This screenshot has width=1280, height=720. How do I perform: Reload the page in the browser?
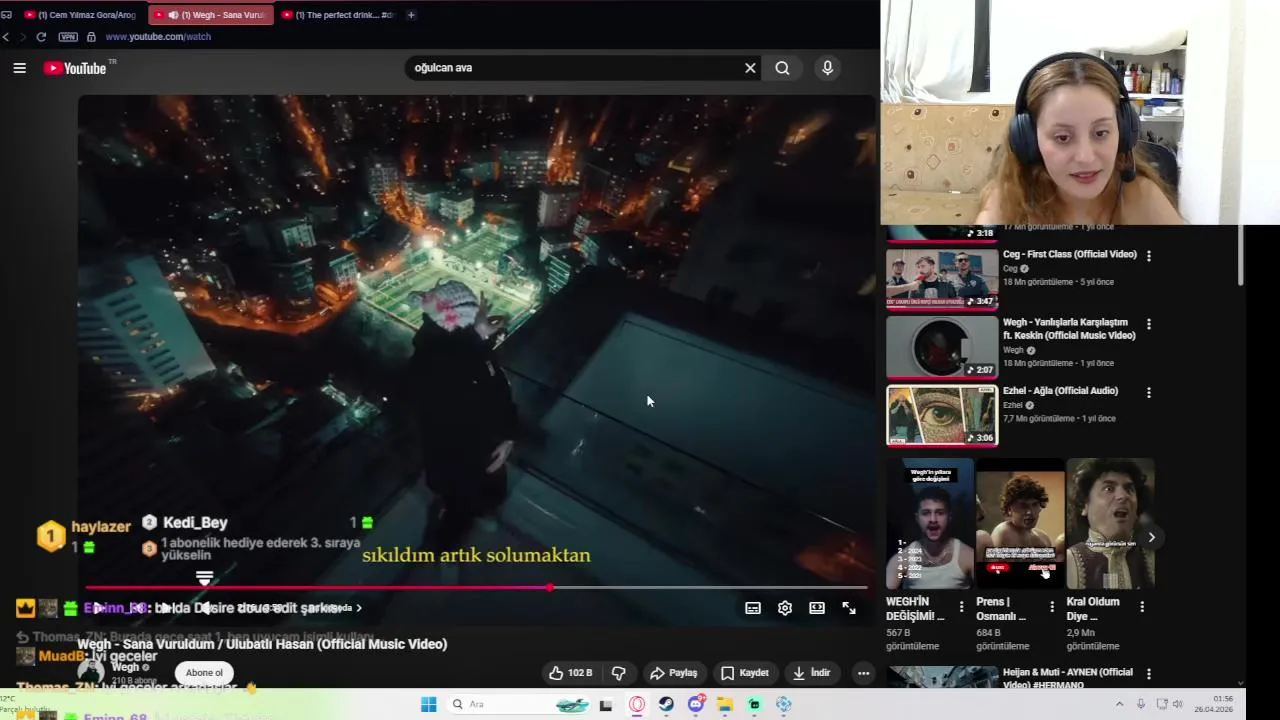click(41, 37)
